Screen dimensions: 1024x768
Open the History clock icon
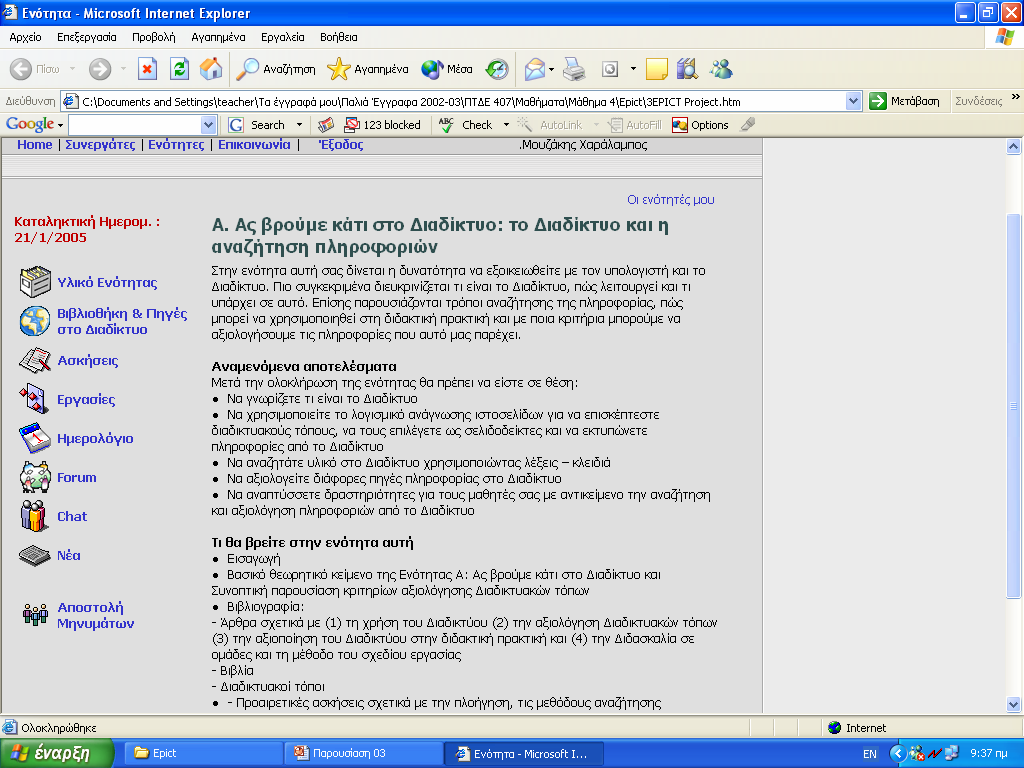(x=497, y=69)
